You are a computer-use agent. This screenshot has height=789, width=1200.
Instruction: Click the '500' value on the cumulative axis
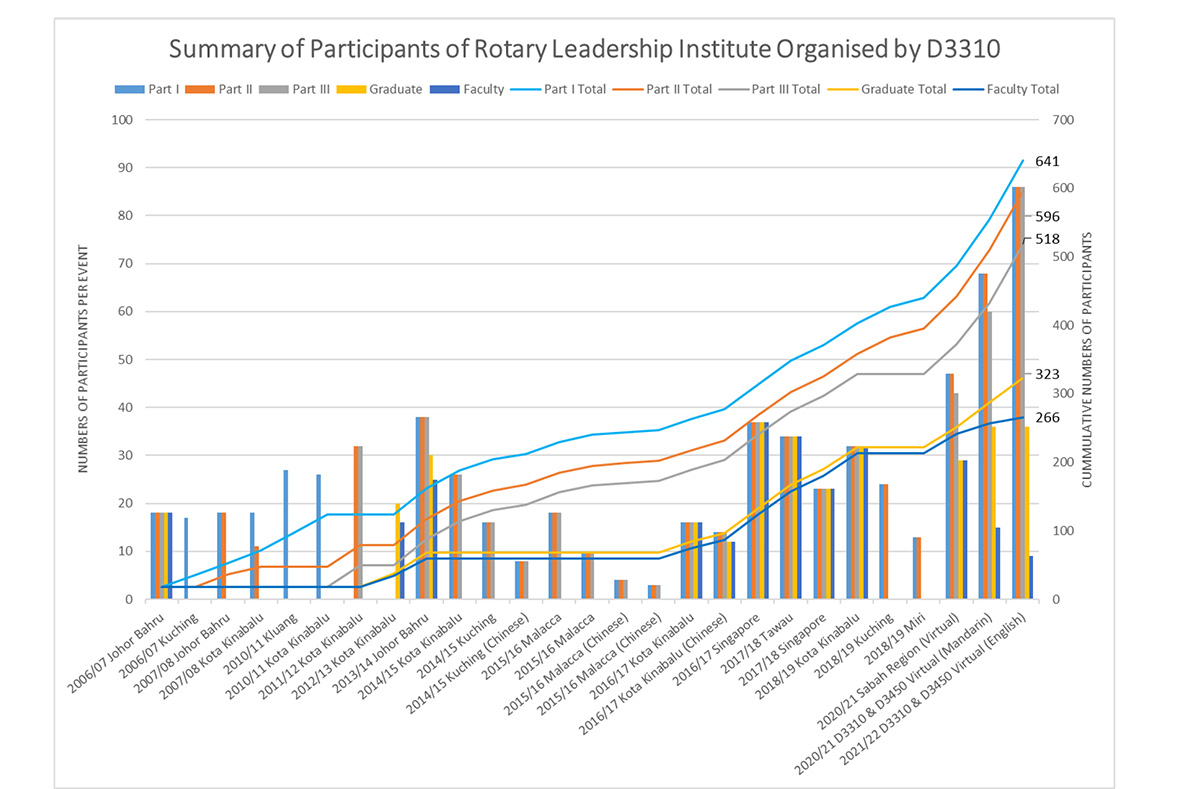(1061, 257)
